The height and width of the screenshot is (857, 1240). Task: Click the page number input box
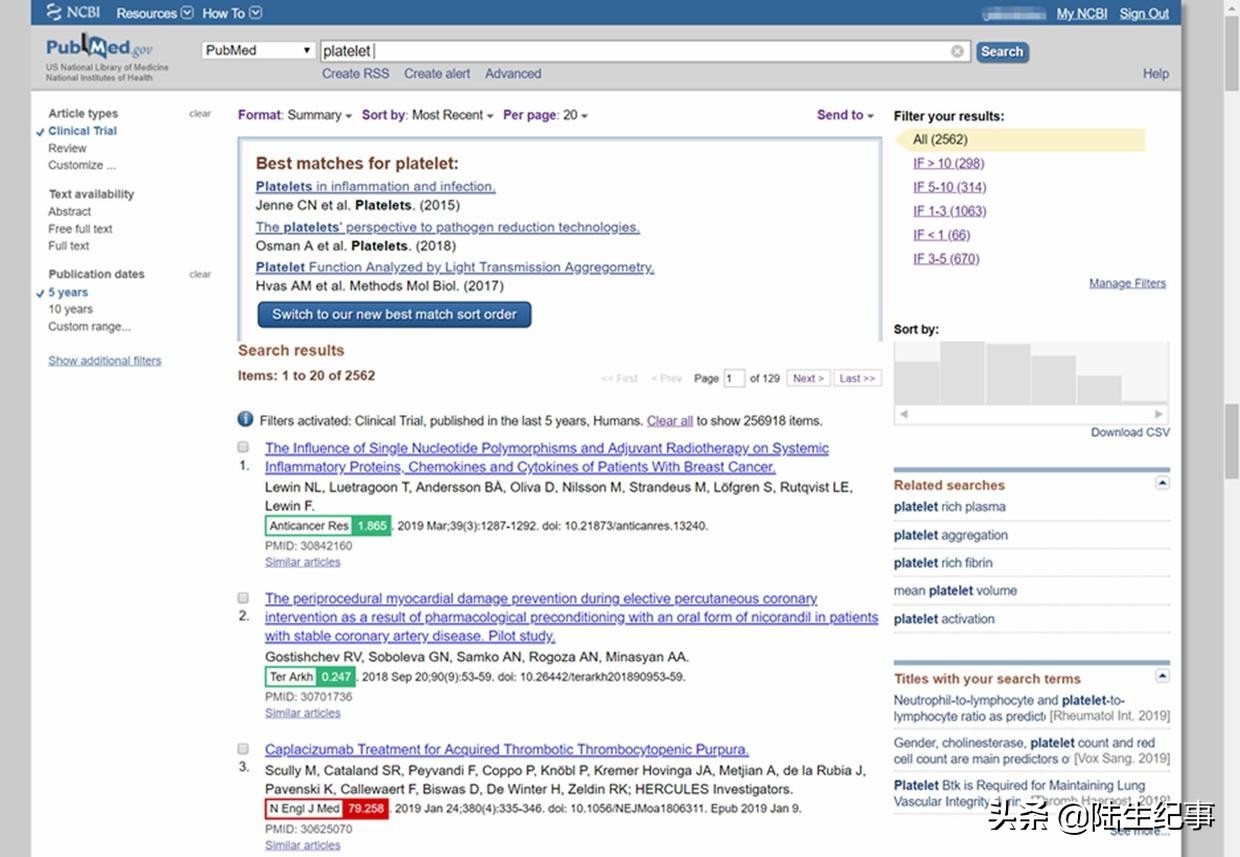734,378
